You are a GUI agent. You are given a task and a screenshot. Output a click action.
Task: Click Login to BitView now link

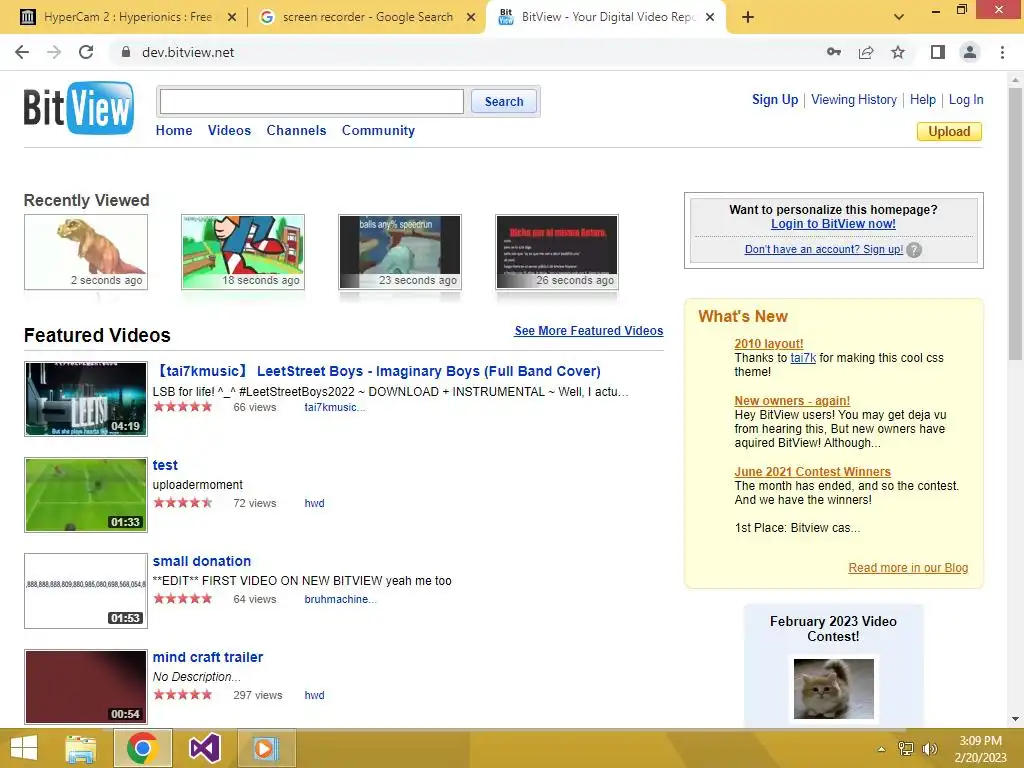point(833,223)
